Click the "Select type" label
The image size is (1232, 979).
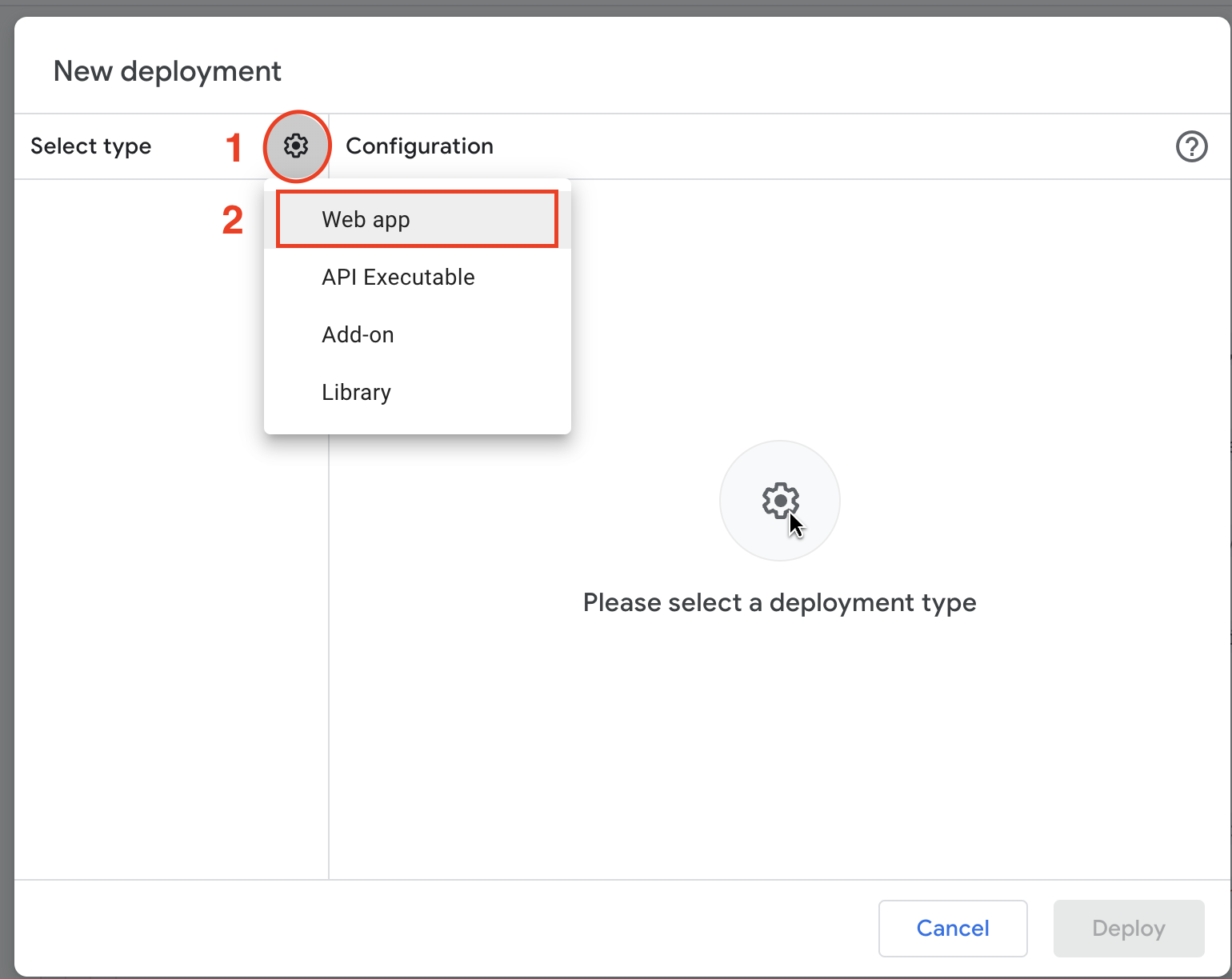click(x=90, y=146)
